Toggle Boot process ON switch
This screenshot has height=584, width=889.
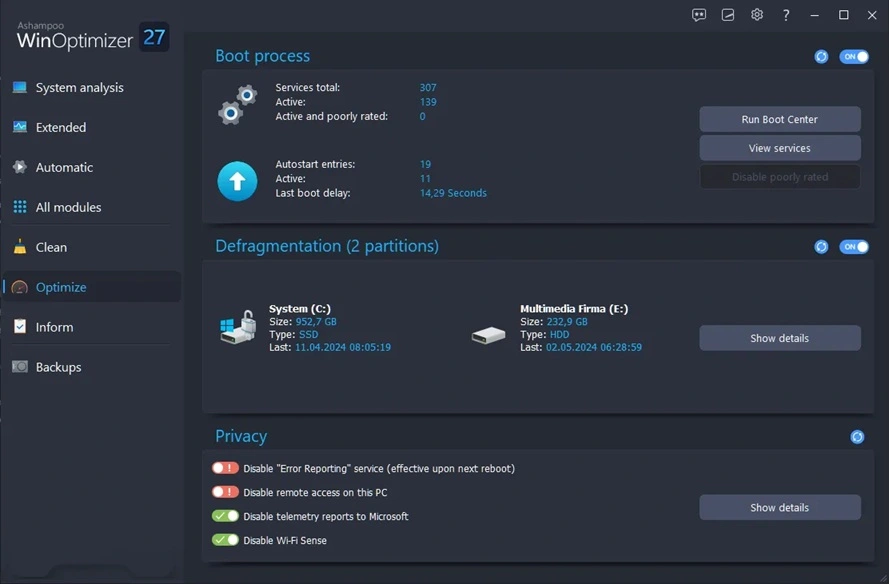click(x=854, y=57)
